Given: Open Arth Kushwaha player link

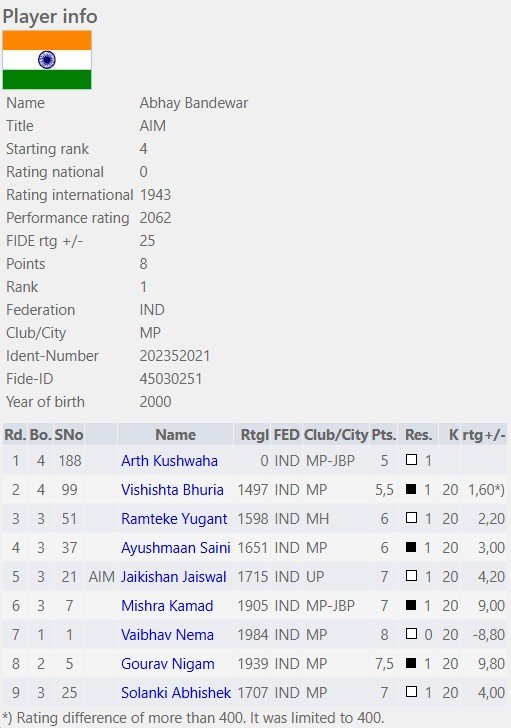Looking at the screenshot, I should point(169,461).
